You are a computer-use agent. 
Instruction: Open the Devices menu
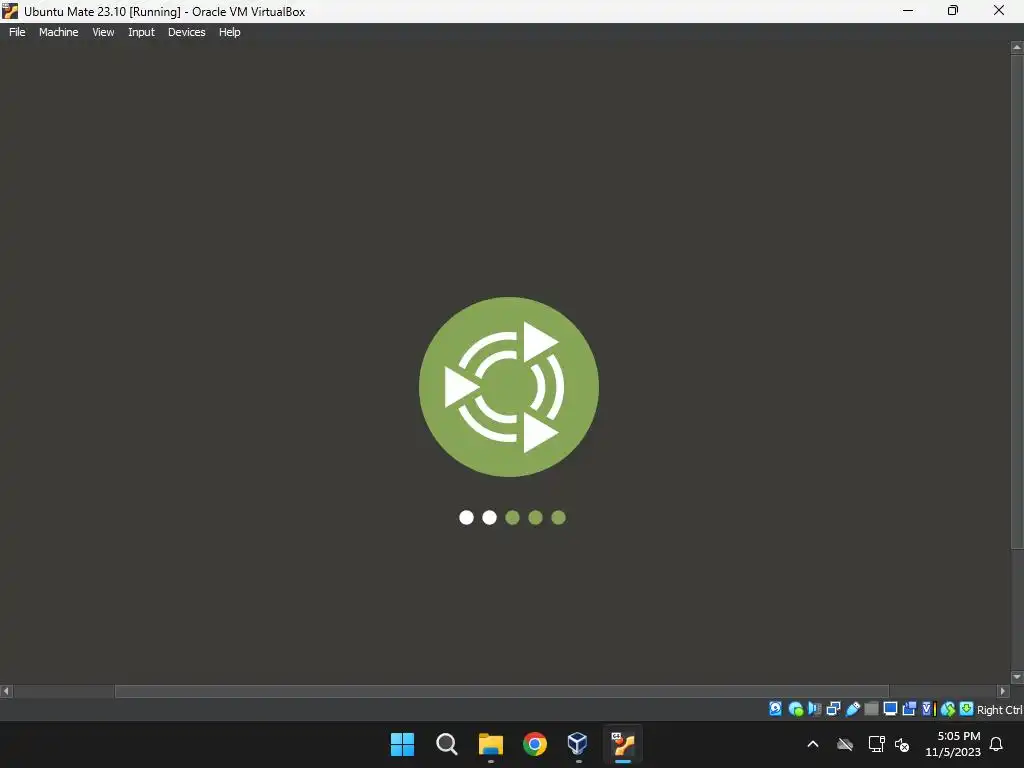187,32
